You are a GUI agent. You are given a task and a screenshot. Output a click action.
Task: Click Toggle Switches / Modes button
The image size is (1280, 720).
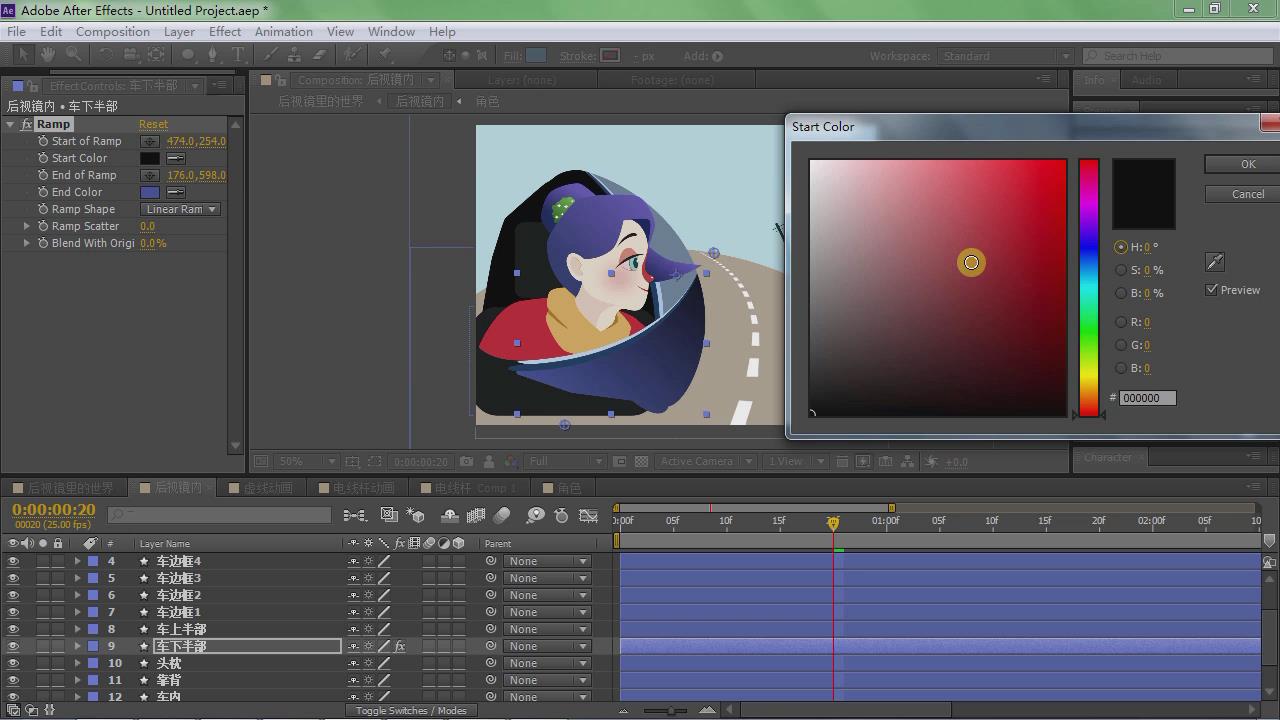click(411, 711)
